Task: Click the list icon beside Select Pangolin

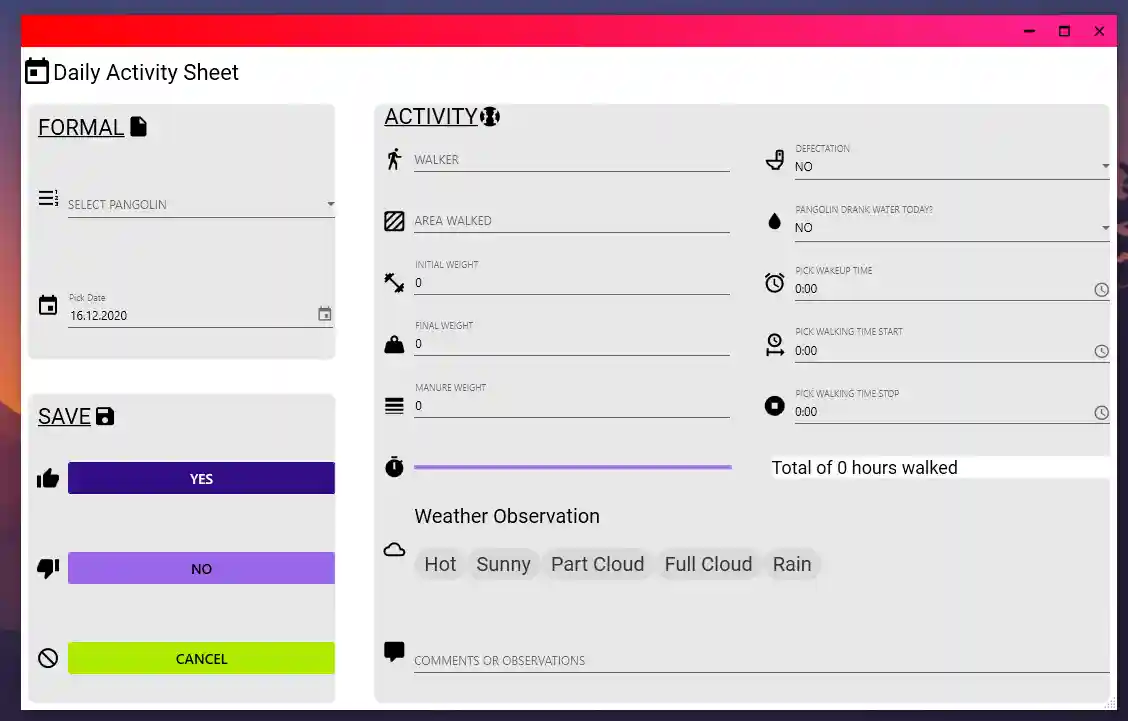Action: [x=48, y=198]
